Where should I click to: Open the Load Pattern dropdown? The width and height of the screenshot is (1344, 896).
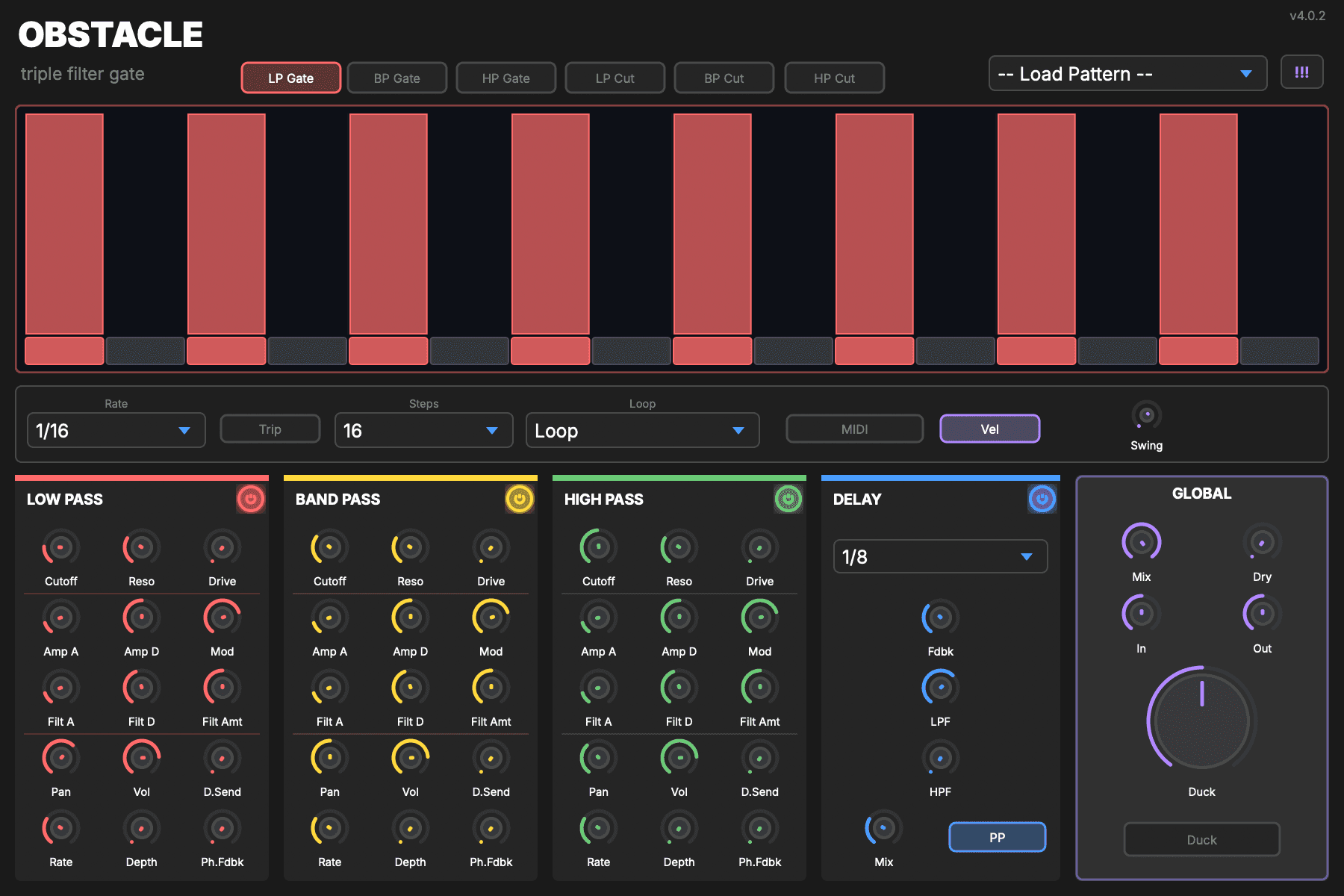pyautogui.click(x=1127, y=74)
